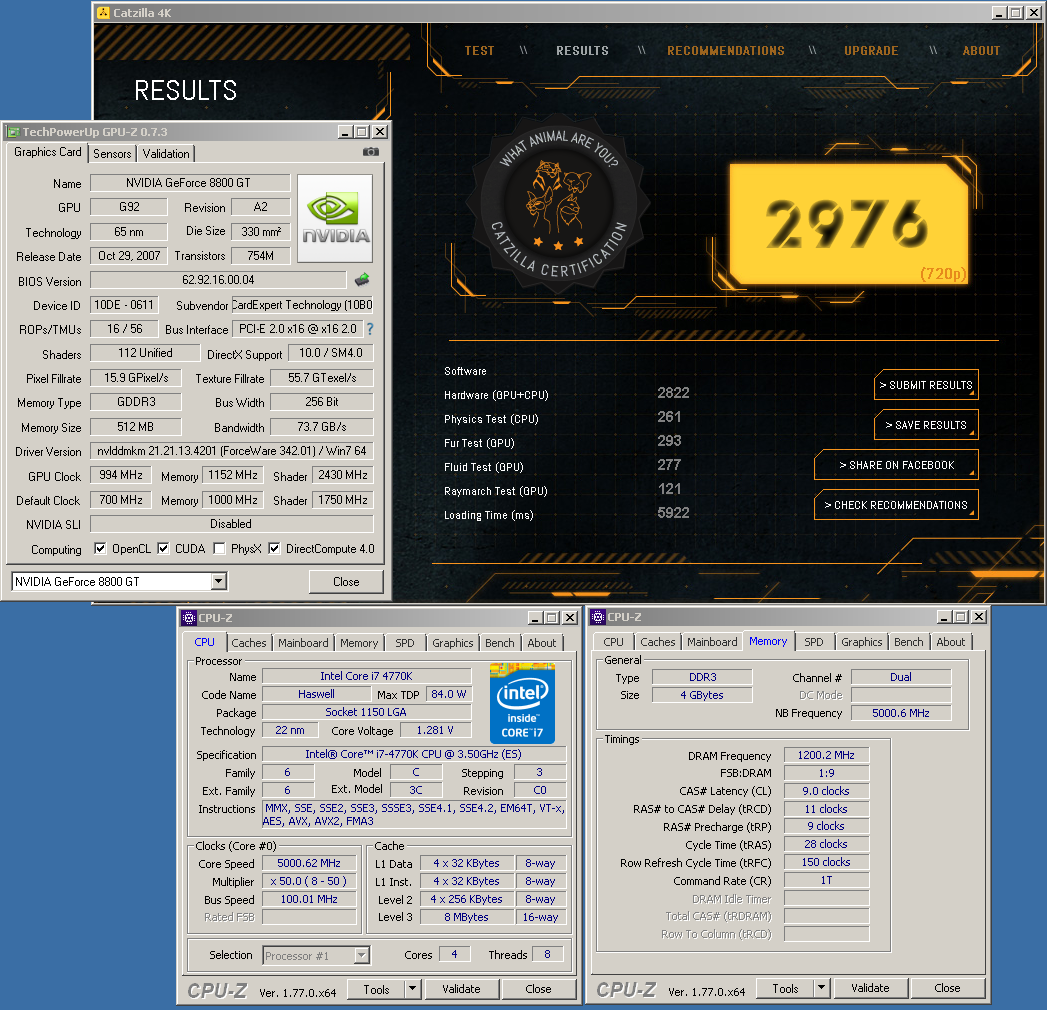The image size is (1047, 1010).
Task: Select the RESULTS tab in Catzilla
Action: 582,51
